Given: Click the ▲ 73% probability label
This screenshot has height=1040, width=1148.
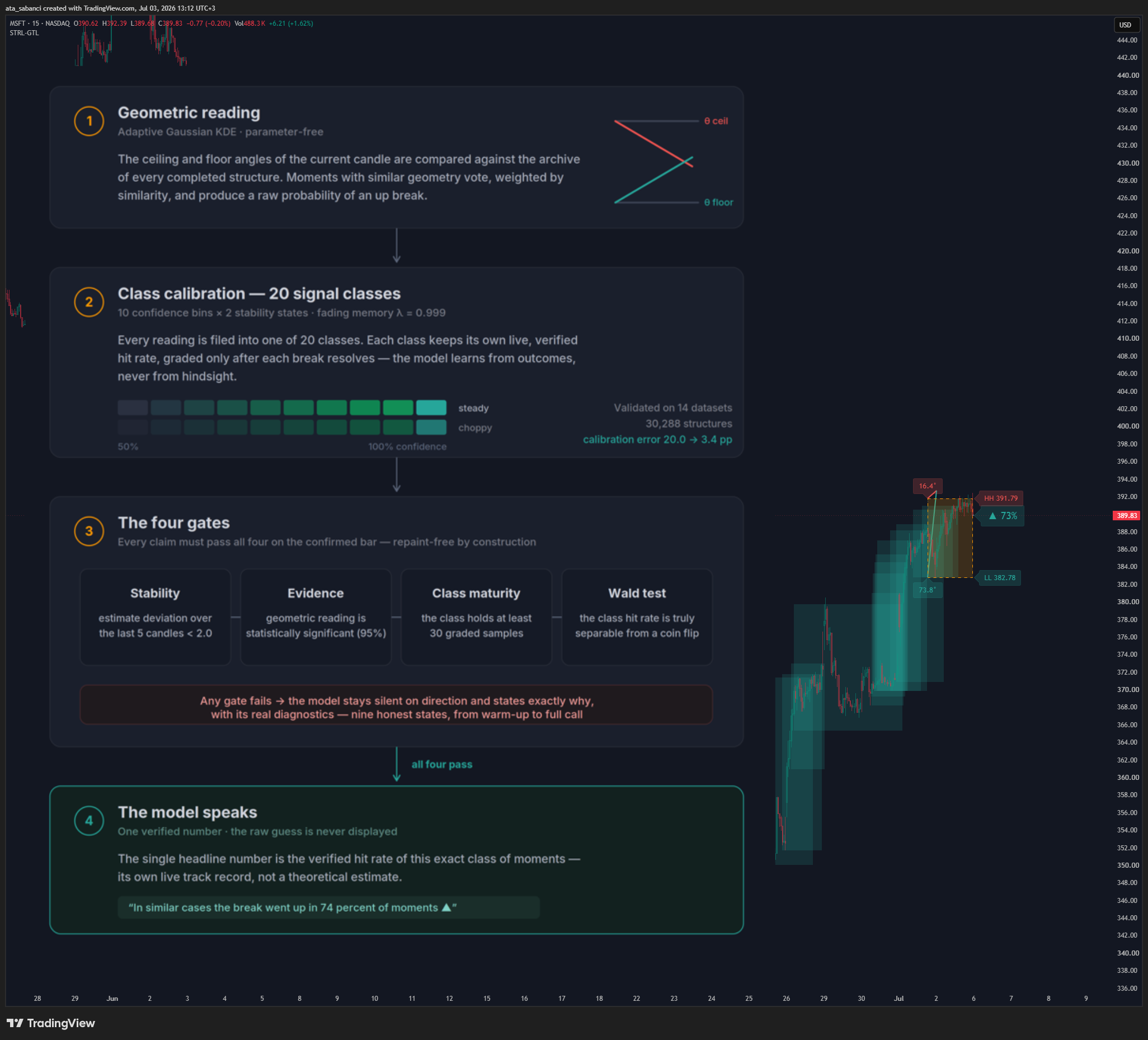Looking at the screenshot, I should (x=1003, y=516).
